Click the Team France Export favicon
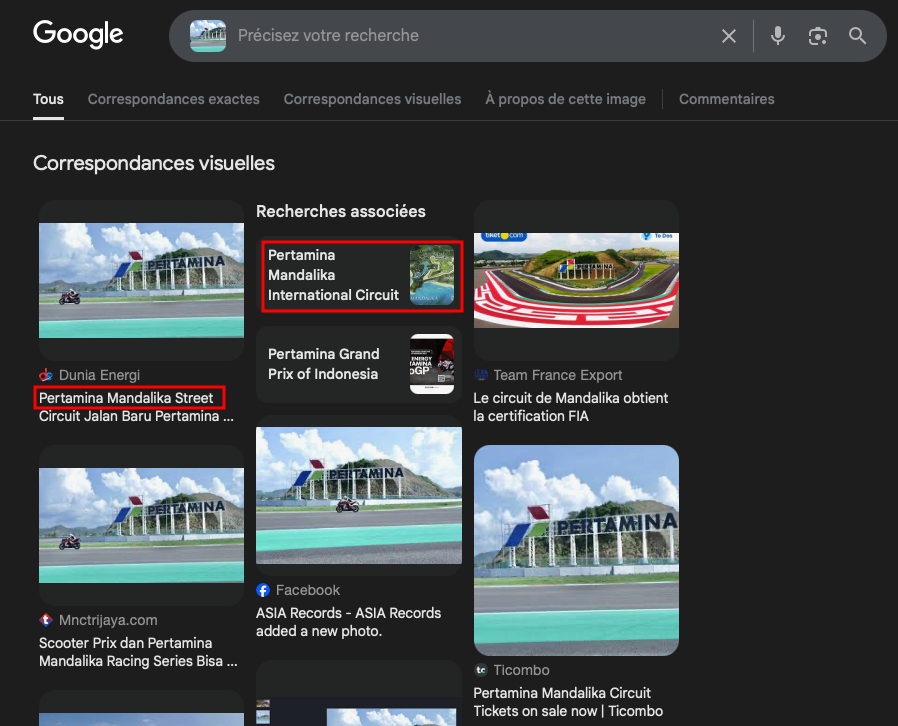The height and width of the screenshot is (726, 898). coord(480,375)
